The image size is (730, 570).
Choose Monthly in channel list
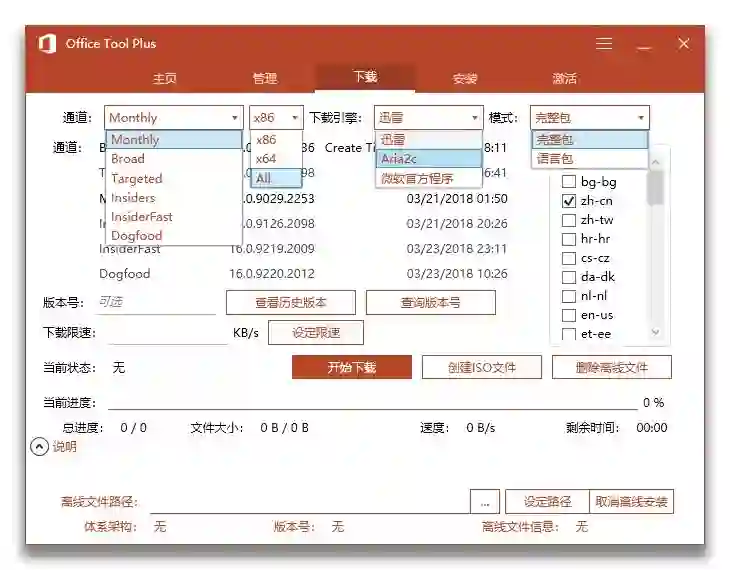pos(174,139)
